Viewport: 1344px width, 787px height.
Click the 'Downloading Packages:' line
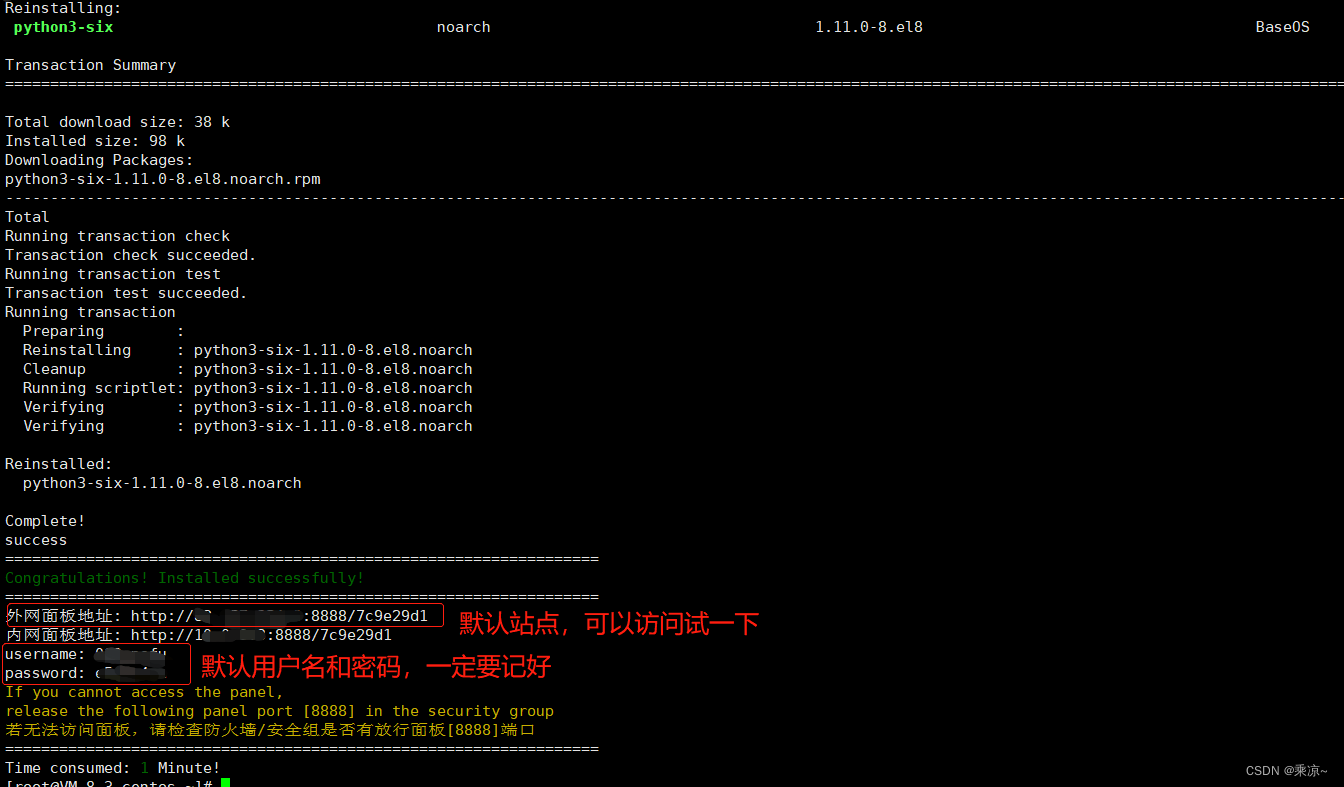[99, 160]
